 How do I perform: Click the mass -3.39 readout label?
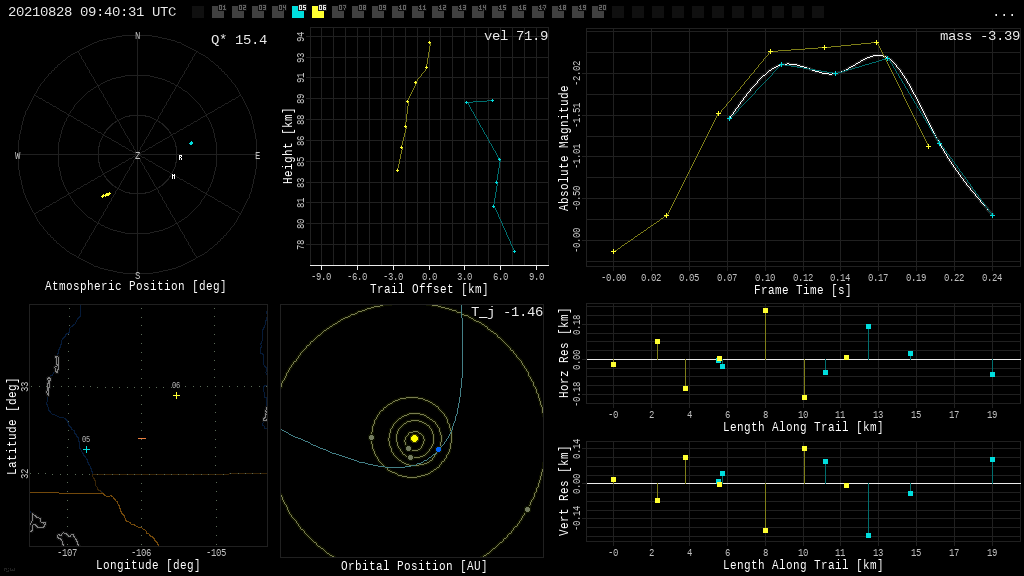pyautogui.click(x=979, y=37)
